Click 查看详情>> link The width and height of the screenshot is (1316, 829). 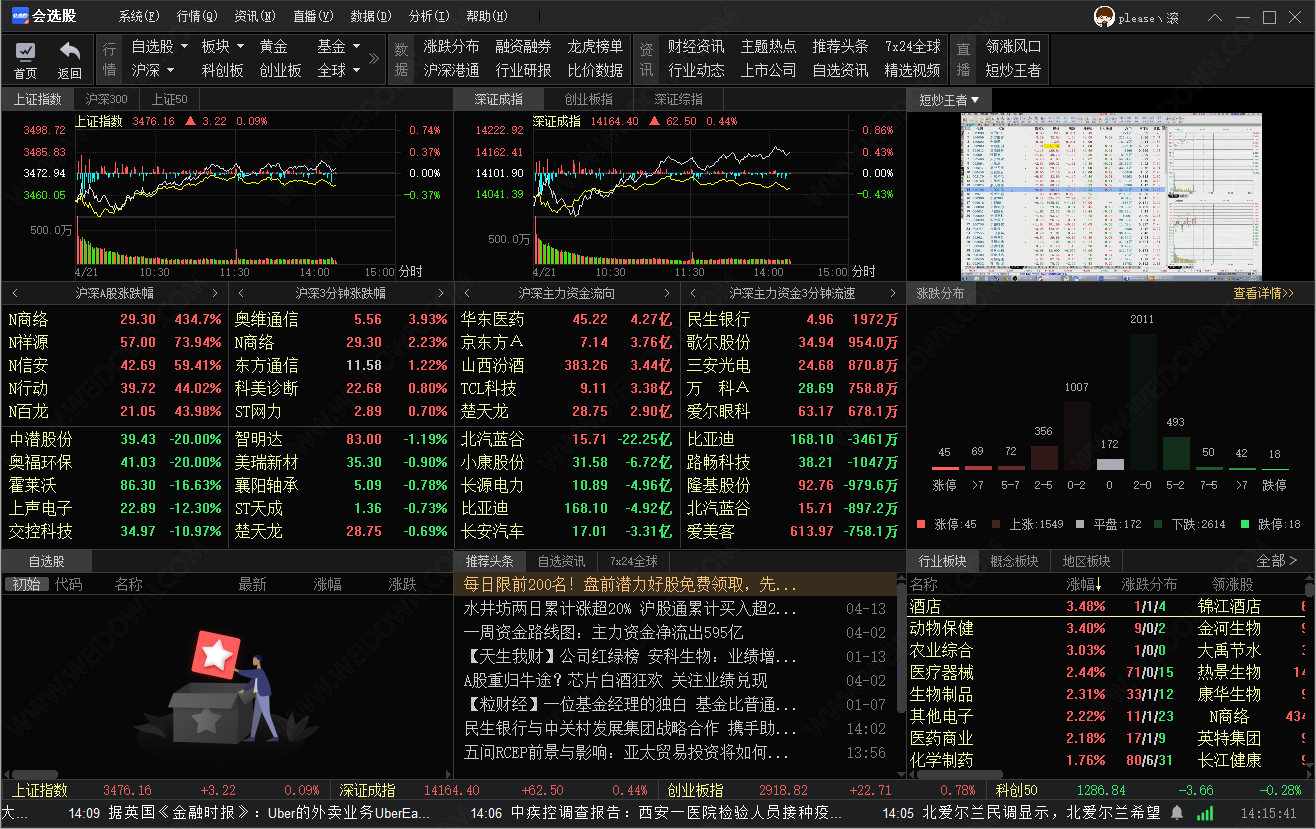1263,293
